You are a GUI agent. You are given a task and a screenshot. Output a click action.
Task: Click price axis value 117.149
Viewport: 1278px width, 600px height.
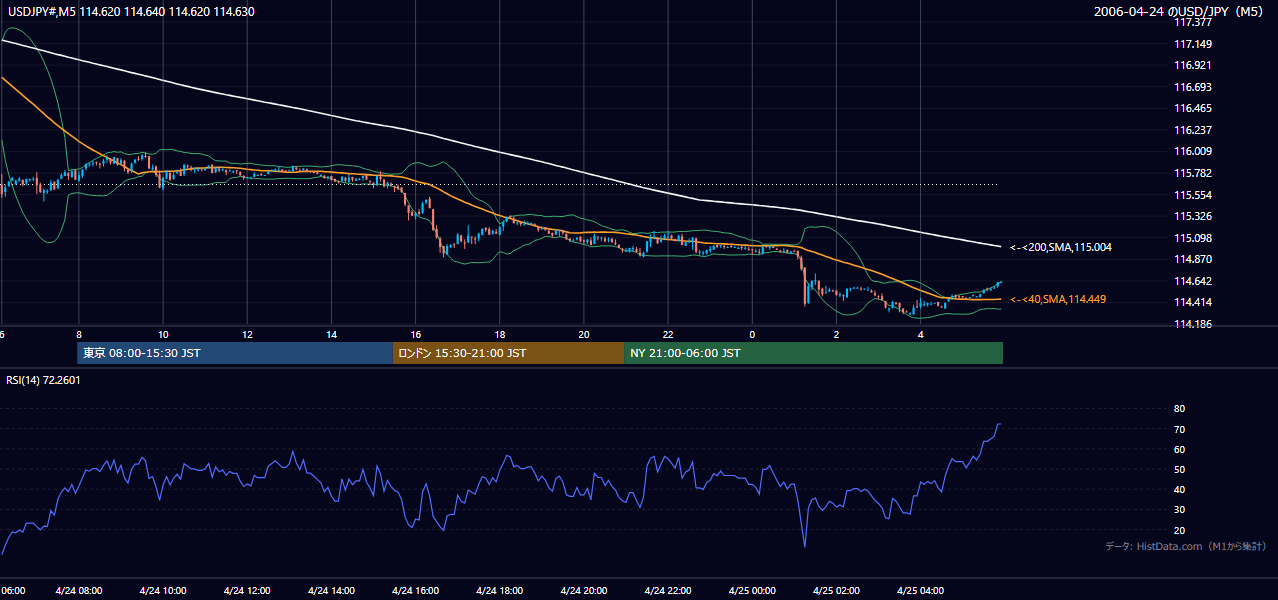click(1192, 44)
